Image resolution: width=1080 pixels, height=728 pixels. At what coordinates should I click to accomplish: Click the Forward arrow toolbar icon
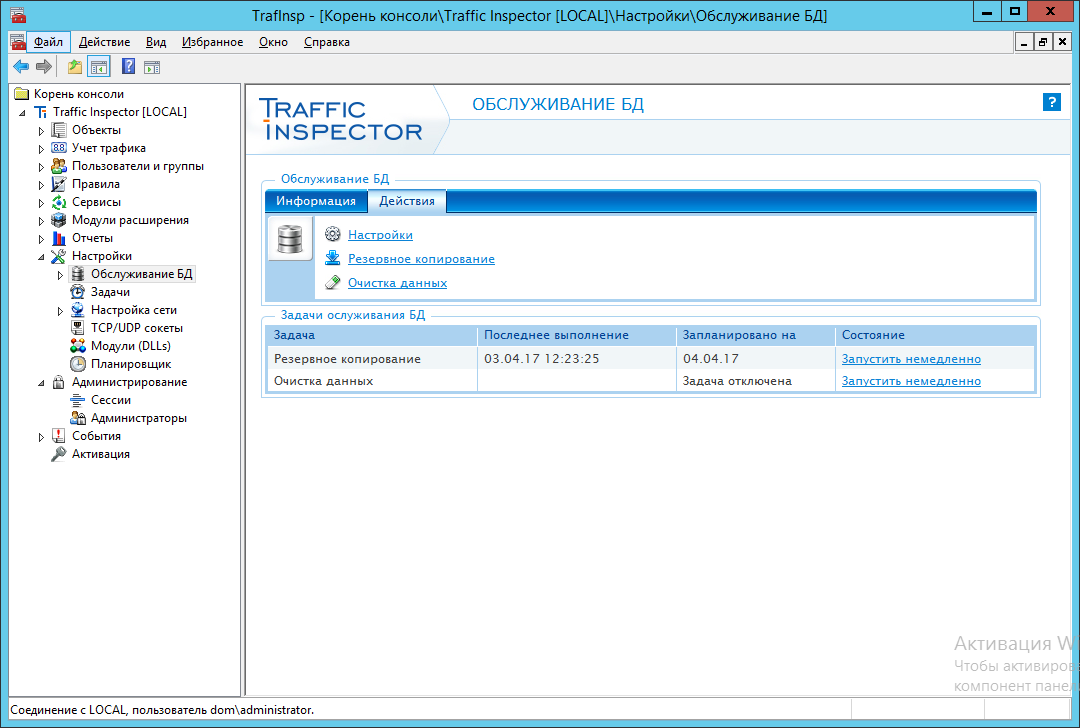coord(44,67)
